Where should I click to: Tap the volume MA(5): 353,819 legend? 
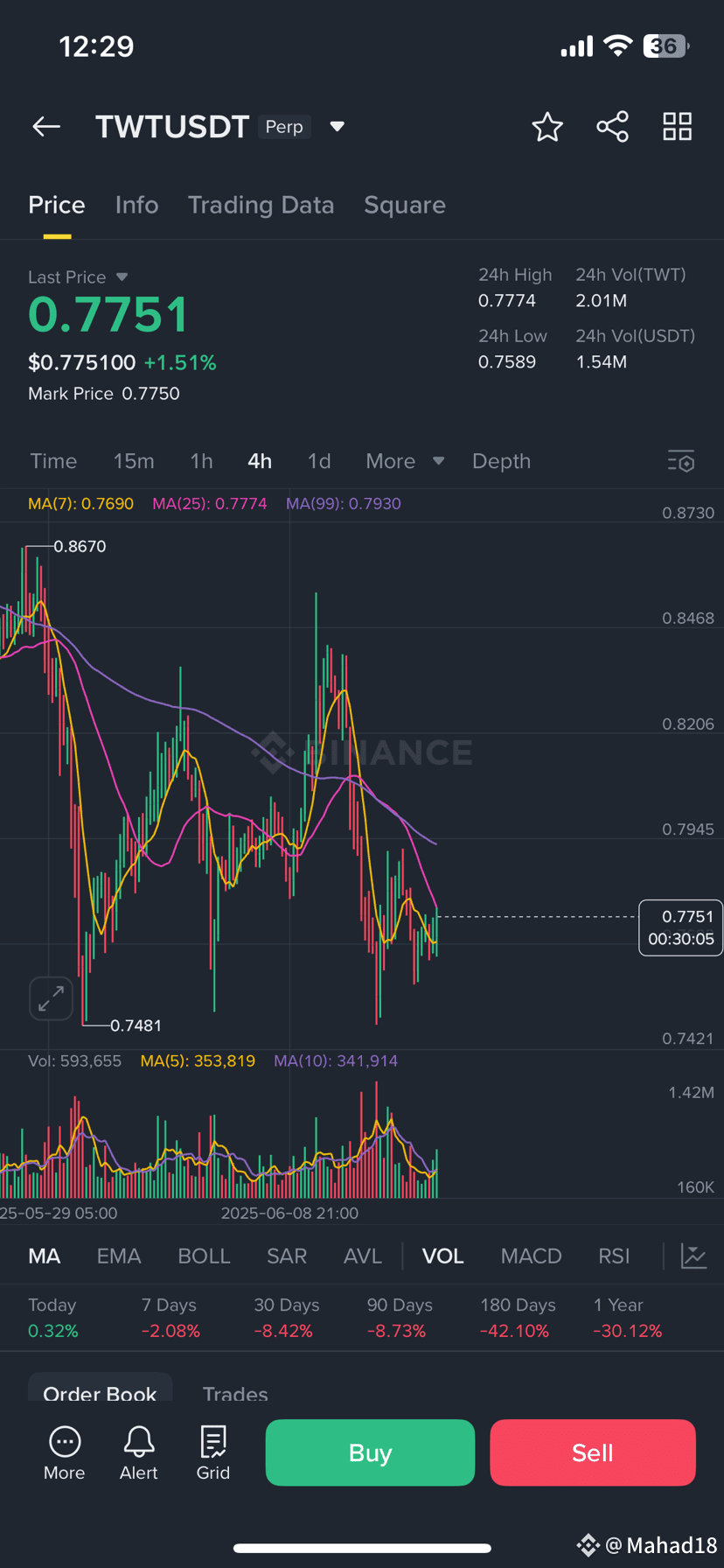[198, 1061]
